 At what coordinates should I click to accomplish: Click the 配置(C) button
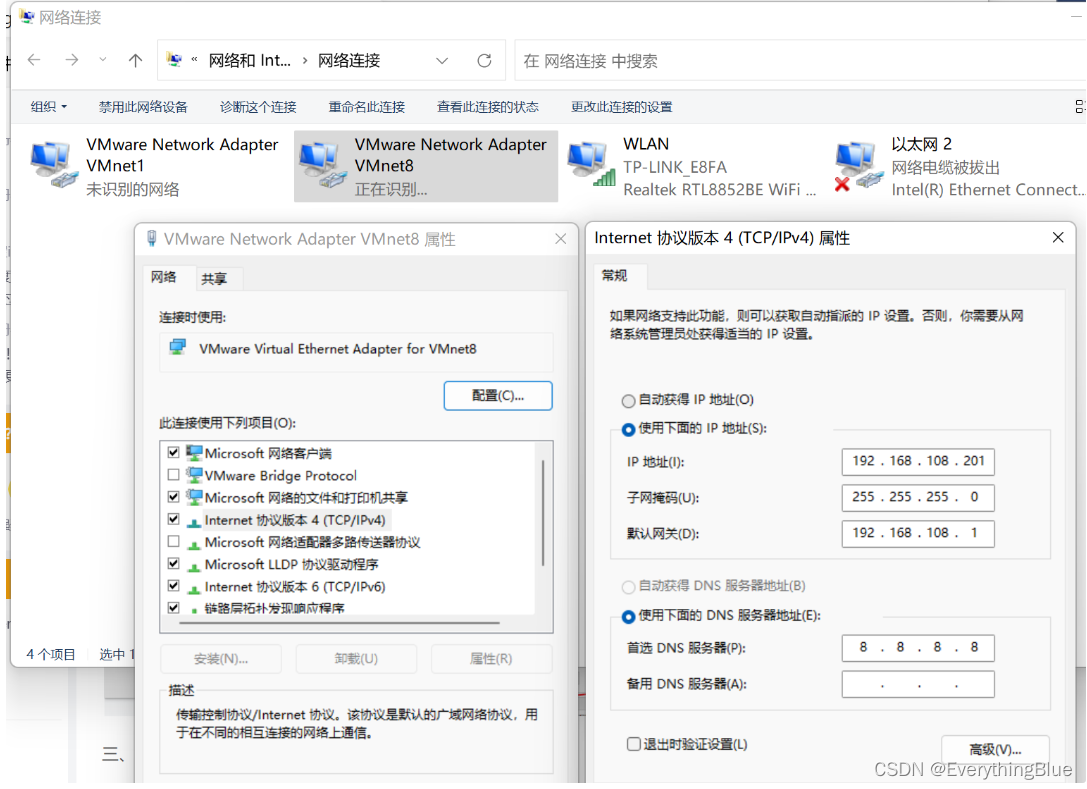point(498,395)
